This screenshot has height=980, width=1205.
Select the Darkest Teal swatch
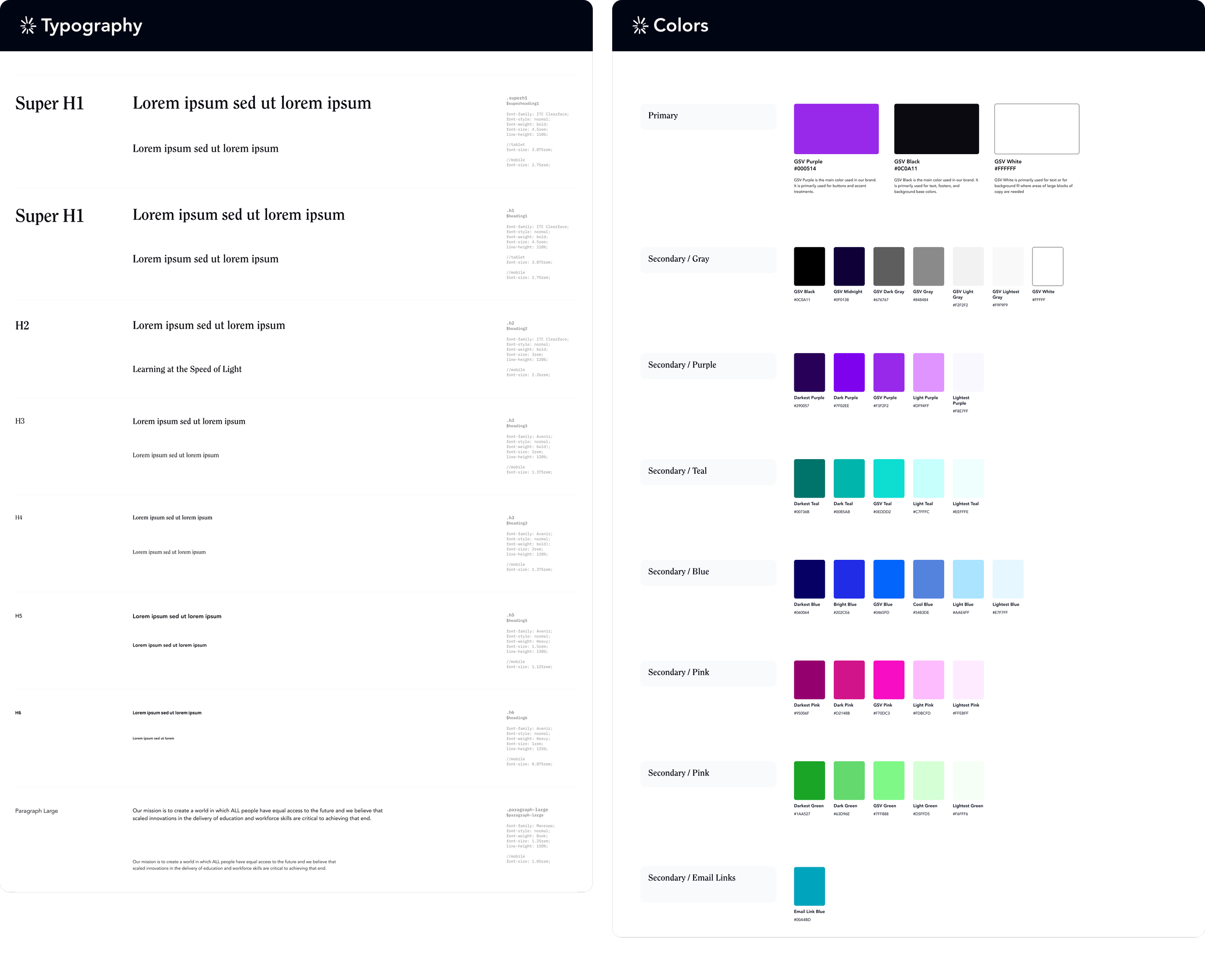point(809,478)
